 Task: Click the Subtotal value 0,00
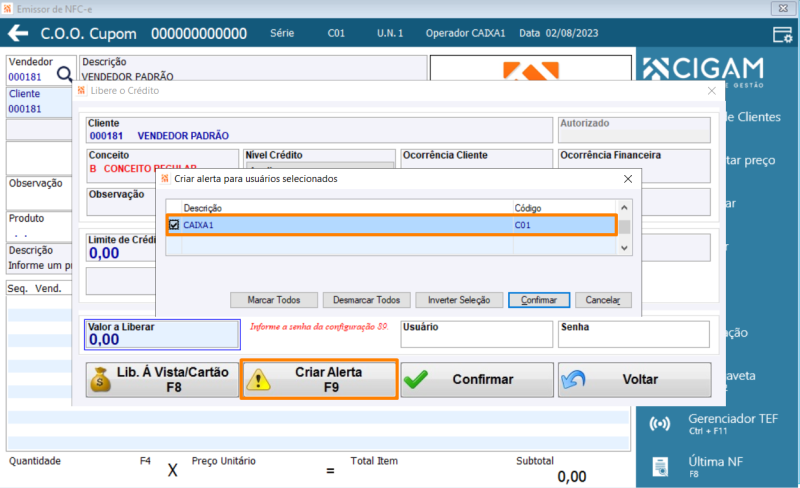coord(571,477)
